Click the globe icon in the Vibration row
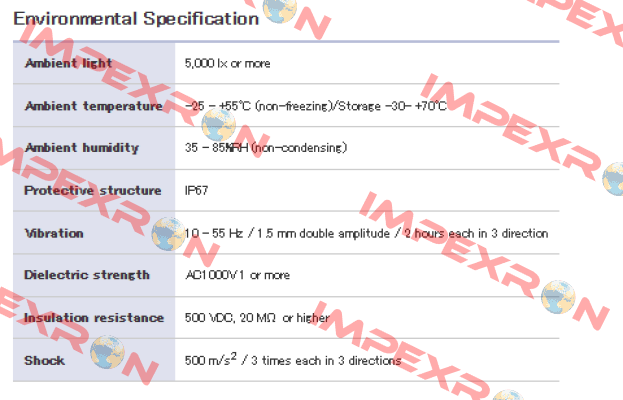Viewport: 623px width, 400px height. click(x=169, y=234)
